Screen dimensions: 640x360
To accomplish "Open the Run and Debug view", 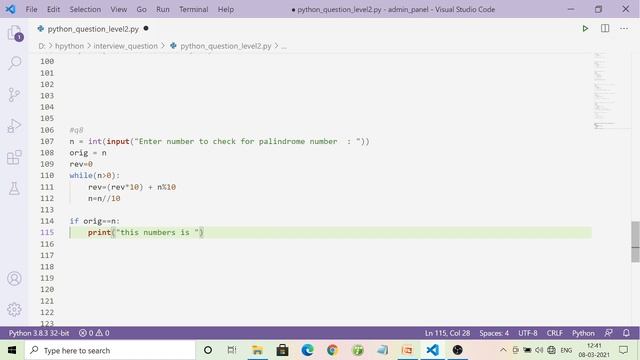I will click(x=14, y=126).
